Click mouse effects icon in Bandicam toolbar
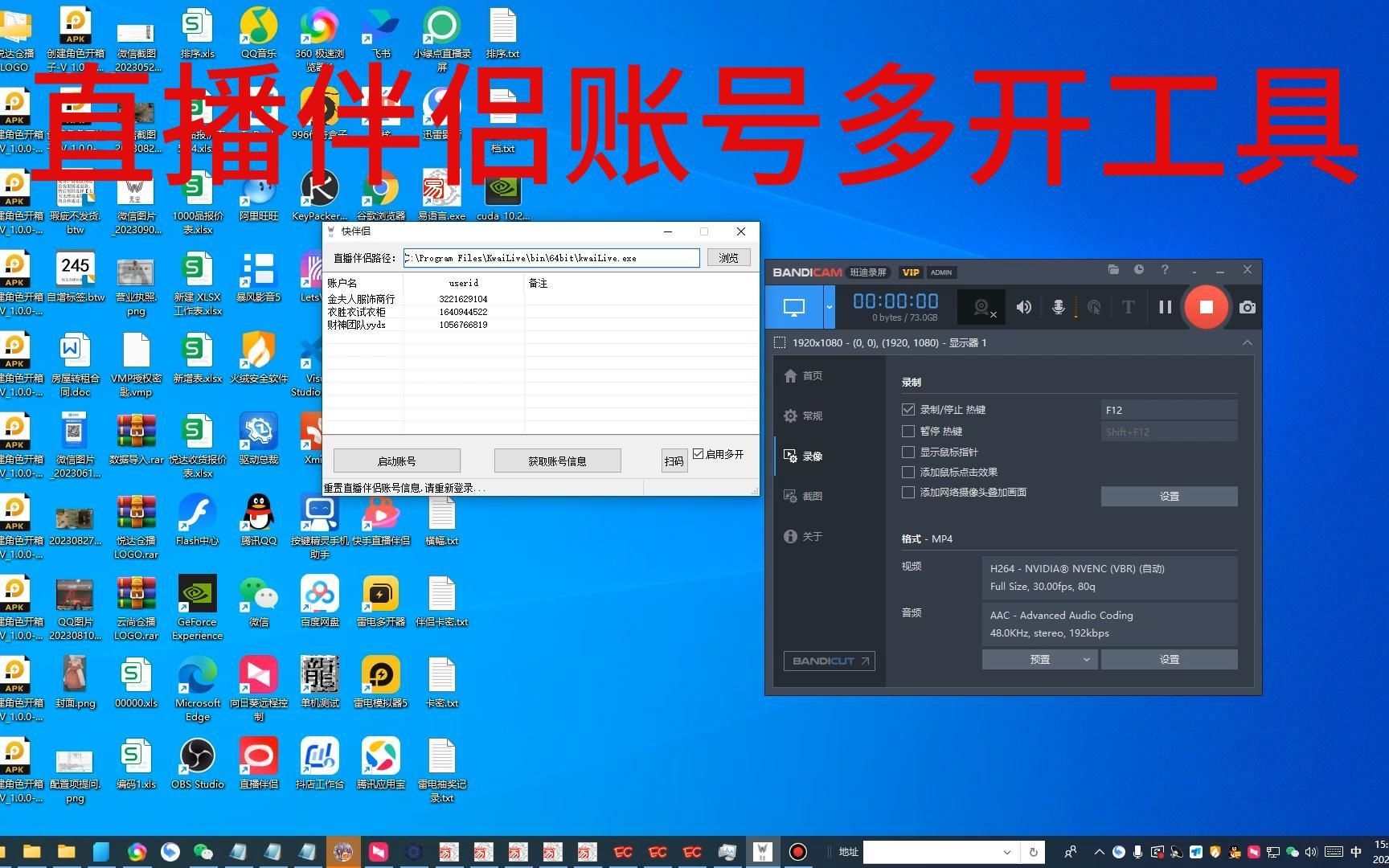The height and width of the screenshot is (868, 1389). coord(1094,307)
